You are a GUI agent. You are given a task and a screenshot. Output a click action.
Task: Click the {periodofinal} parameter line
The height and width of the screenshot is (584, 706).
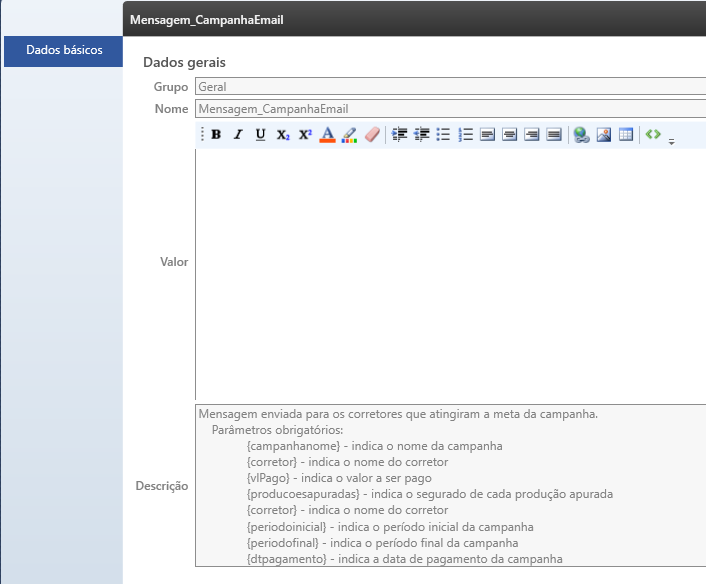tap(382, 543)
